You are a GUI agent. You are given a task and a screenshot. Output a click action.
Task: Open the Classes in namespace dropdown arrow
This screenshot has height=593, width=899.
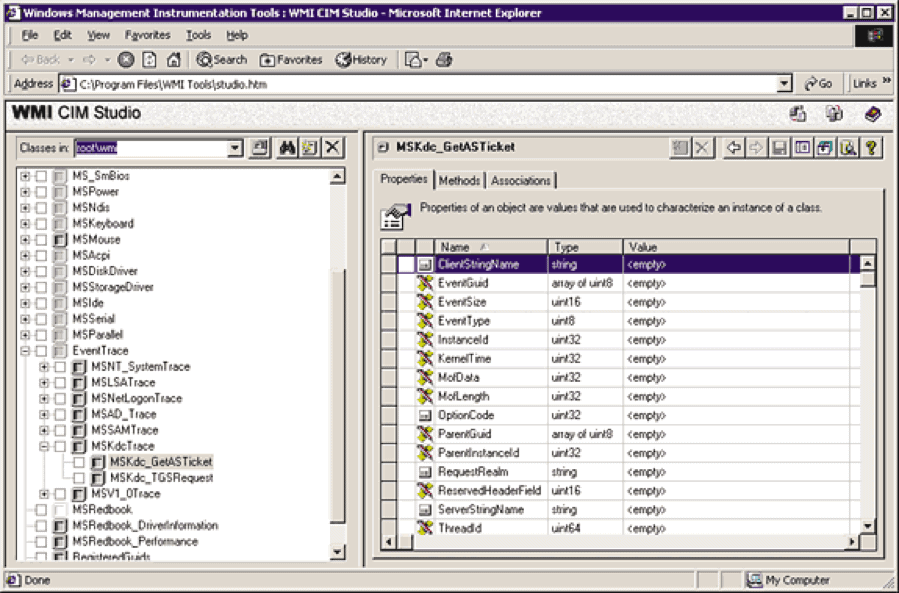(234, 148)
